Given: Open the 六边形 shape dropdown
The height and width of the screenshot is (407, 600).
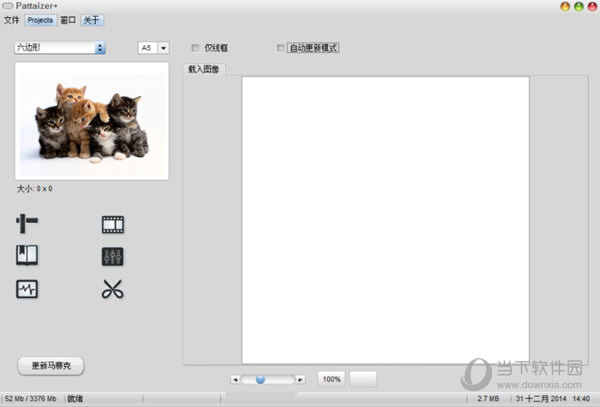Looking at the screenshot, I should [x=60, y=48].
